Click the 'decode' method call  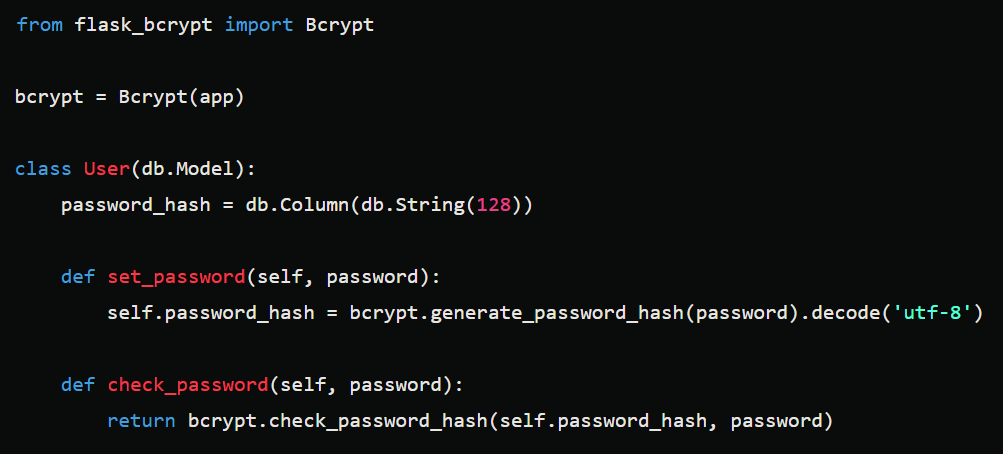pyautogui.click(x=839, y=313)
